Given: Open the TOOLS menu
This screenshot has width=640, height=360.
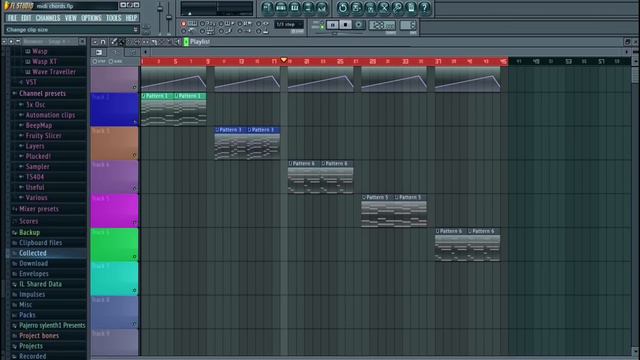Looking at the screenshot, I should pos(113,18).
